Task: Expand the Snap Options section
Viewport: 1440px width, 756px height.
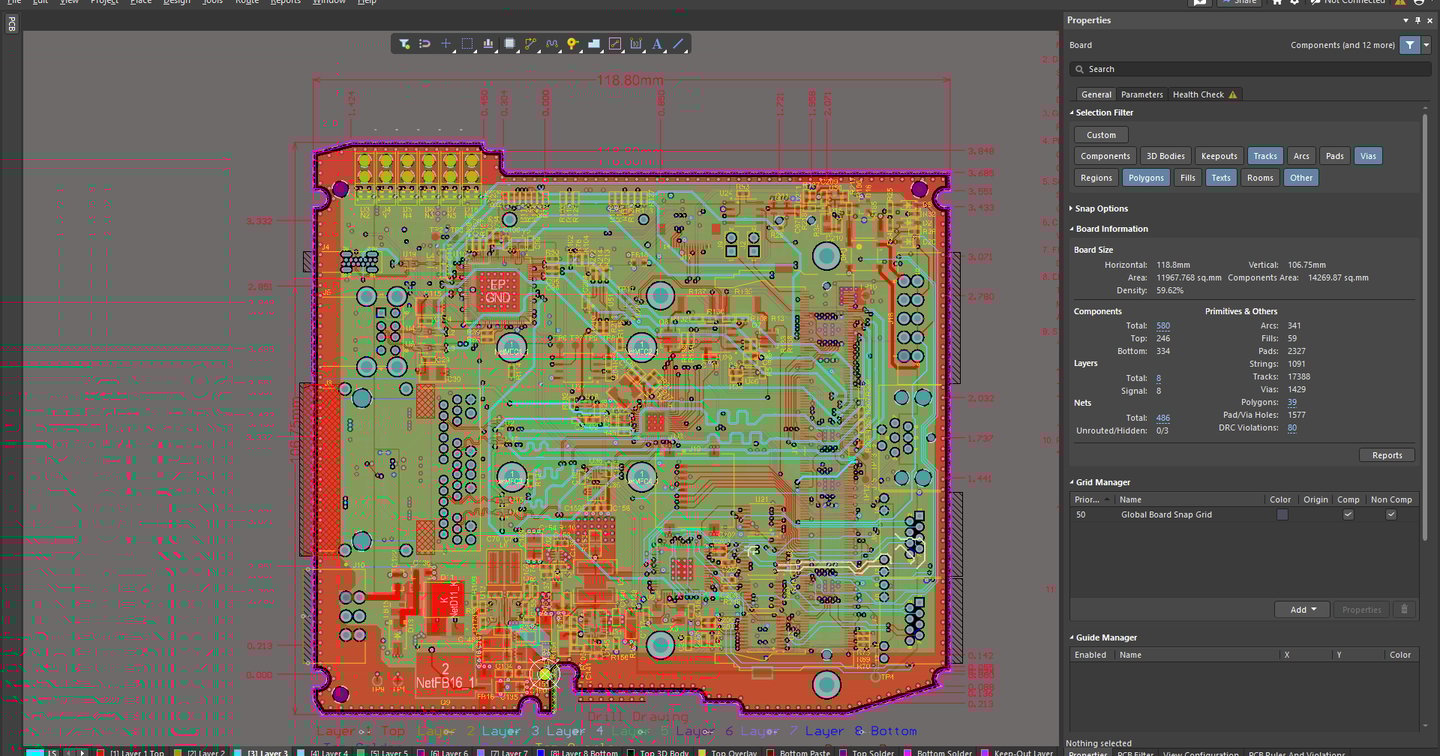Action: click(x=1101, y=208)
